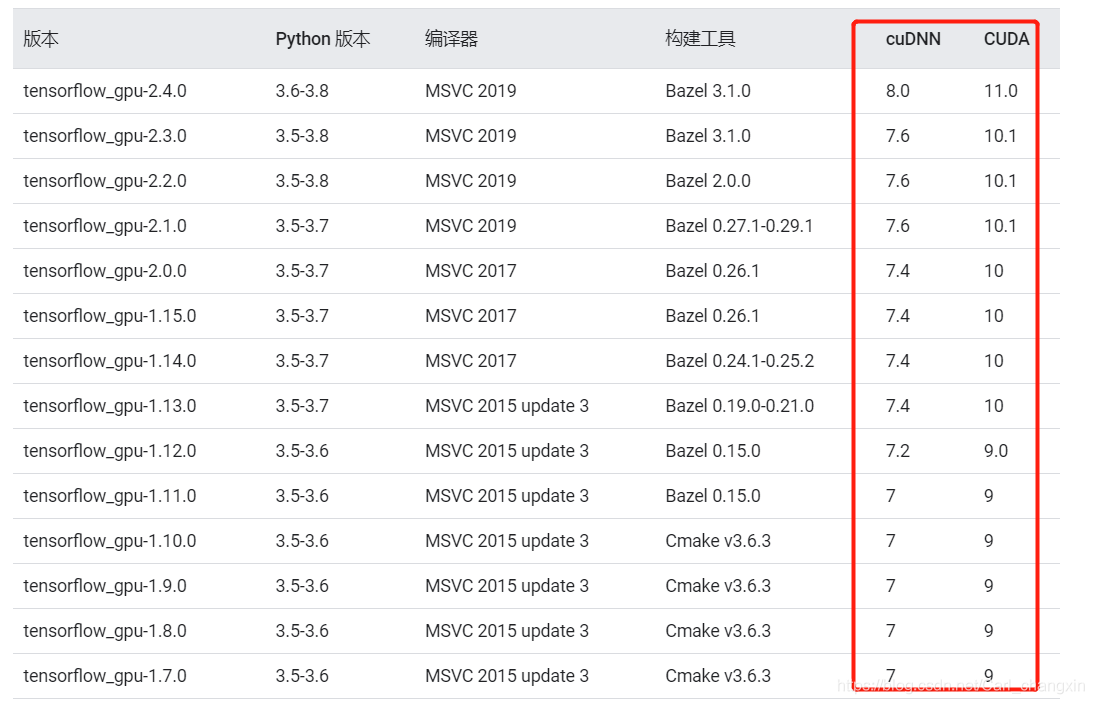This screenshot has width=1094, height=704.
Task: Click MSVC 2015 update 3 in 1.13.0 row
Action: [x=507, y=406]
